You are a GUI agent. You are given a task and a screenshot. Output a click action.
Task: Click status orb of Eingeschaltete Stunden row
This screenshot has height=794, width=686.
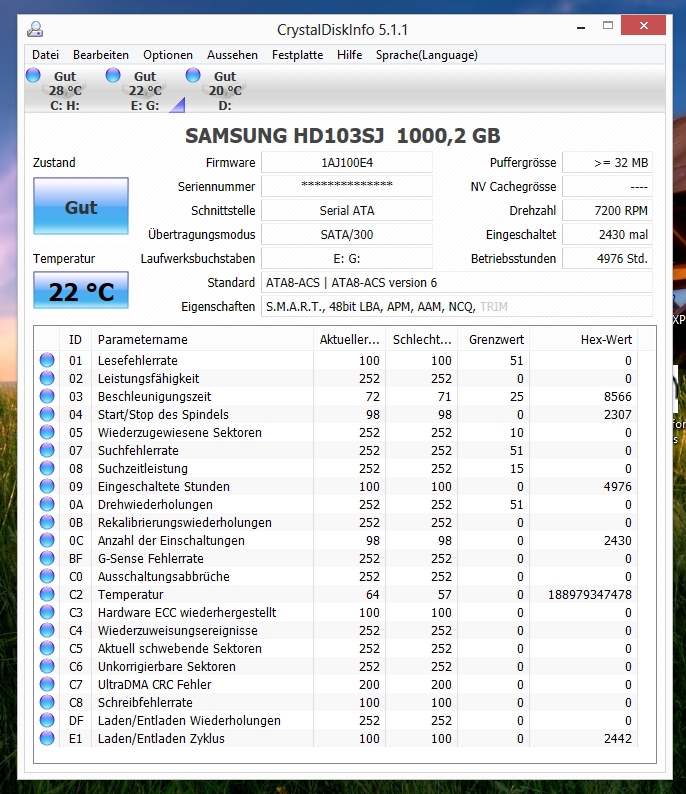pos(47,486)
